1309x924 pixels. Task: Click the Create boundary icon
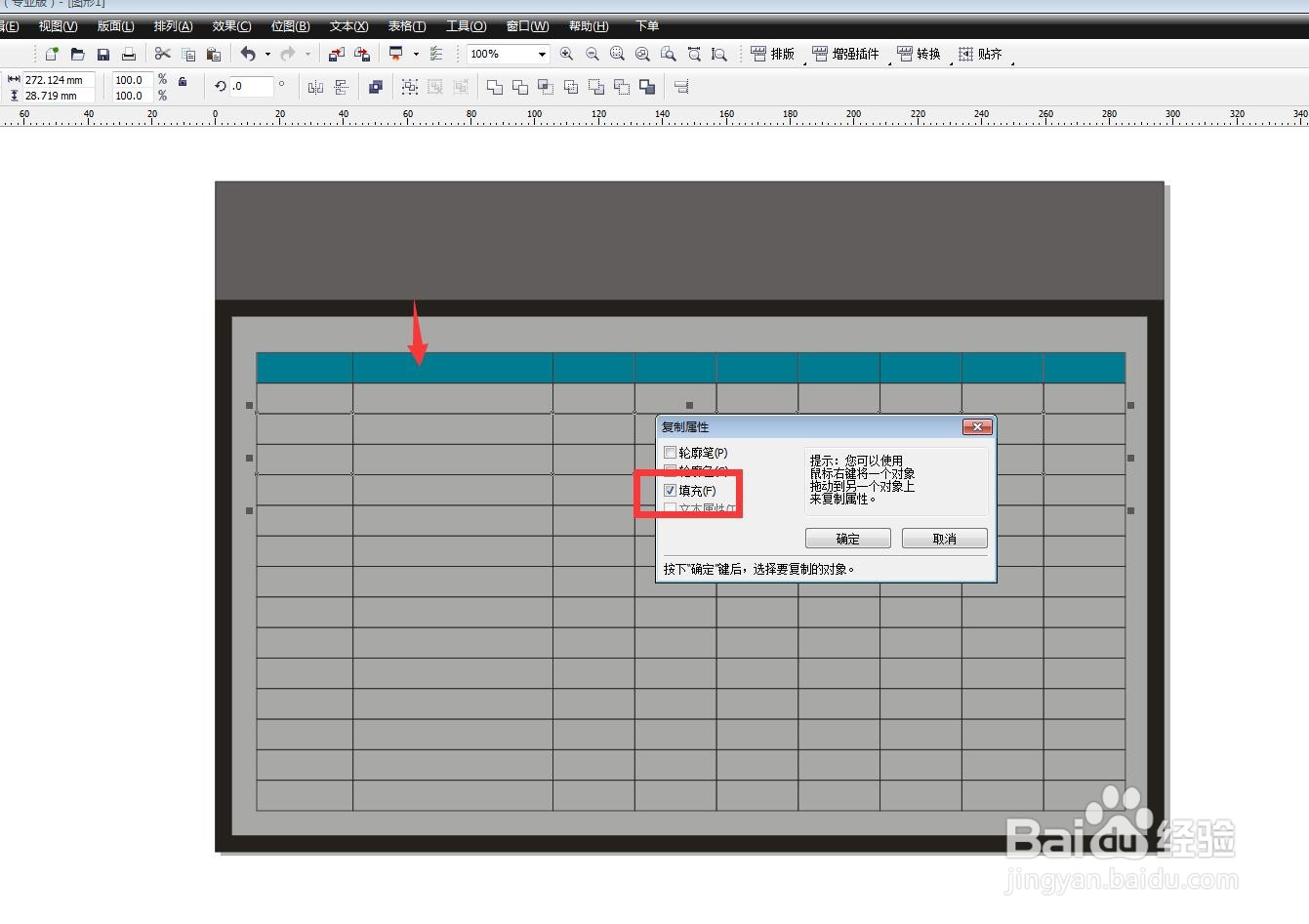click(x=647, y=88)
